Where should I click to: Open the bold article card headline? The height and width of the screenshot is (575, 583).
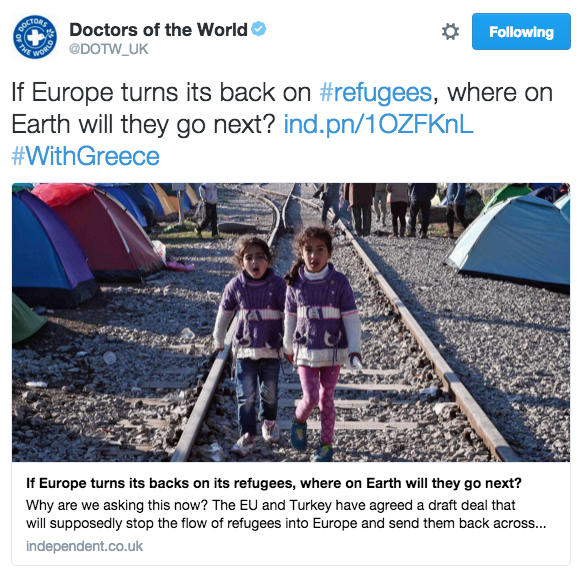(x=274, y=483)
